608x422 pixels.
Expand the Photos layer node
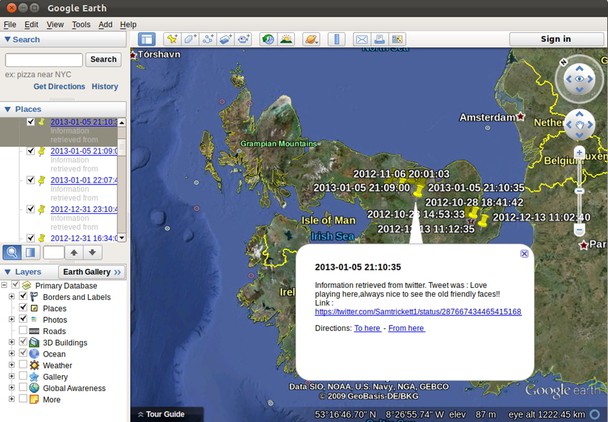pos(12,320)
